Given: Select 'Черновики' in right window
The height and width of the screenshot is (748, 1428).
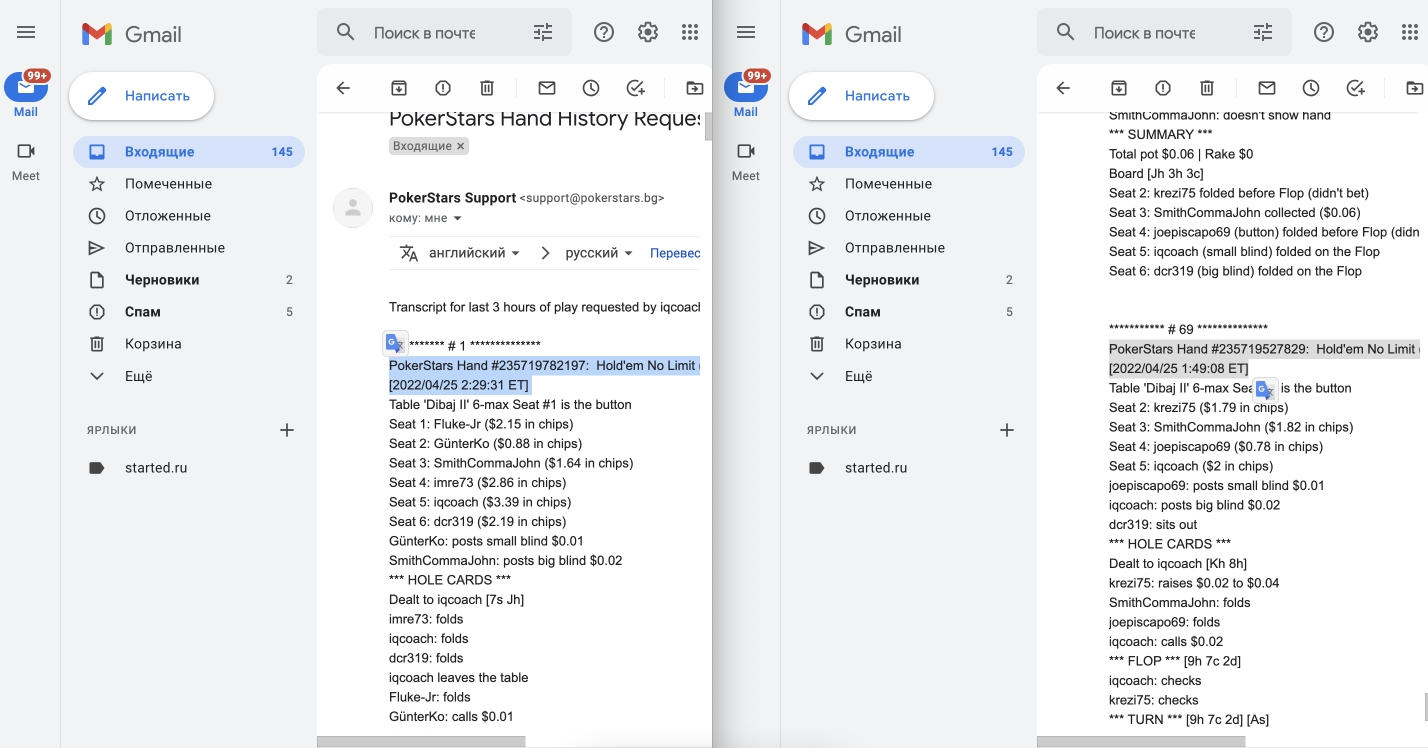Looking at the screenshot, I should point(908,280).
